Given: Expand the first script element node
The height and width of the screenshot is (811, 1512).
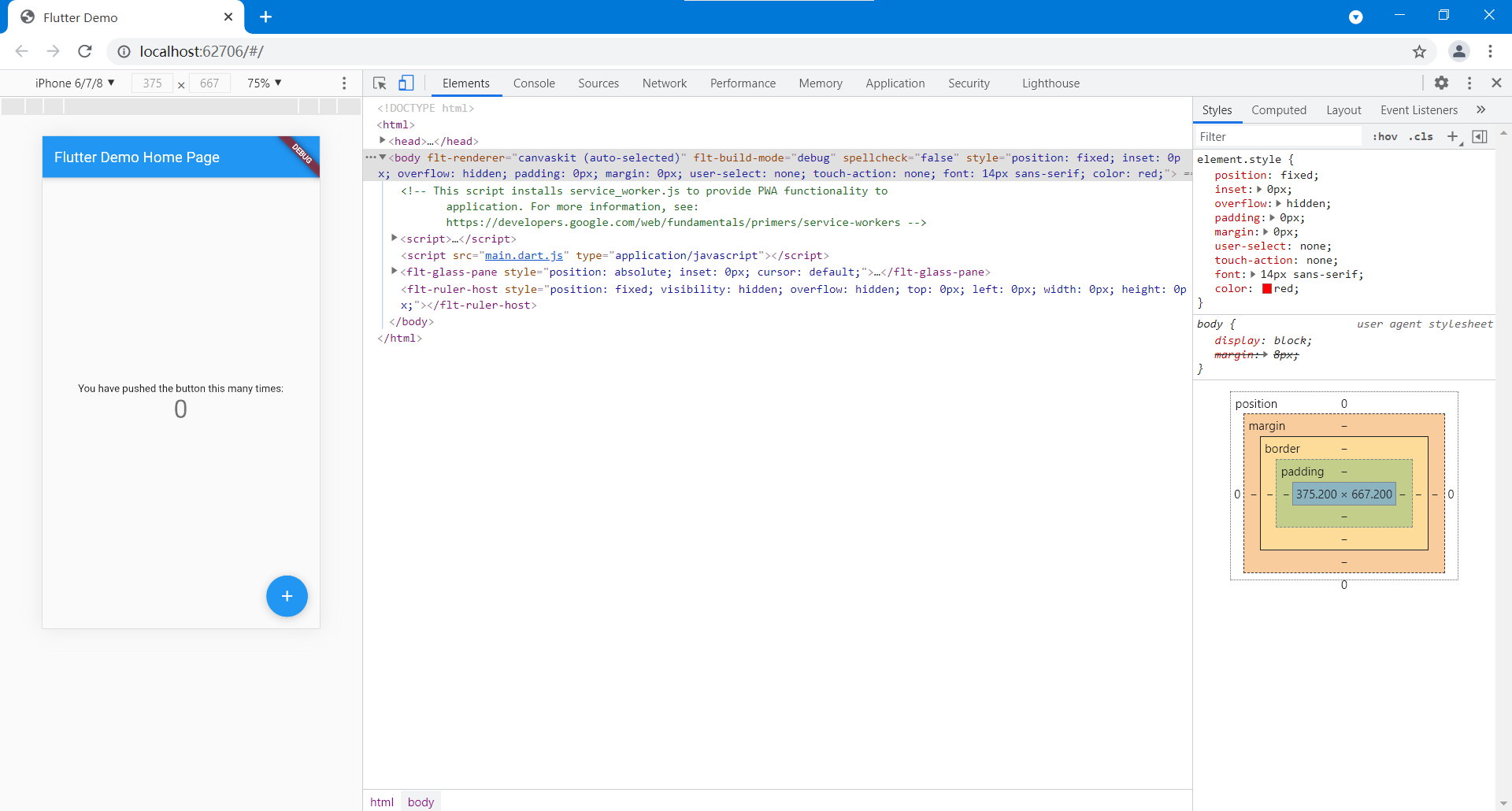Looking at the screenshot, I should coord(395,238).
